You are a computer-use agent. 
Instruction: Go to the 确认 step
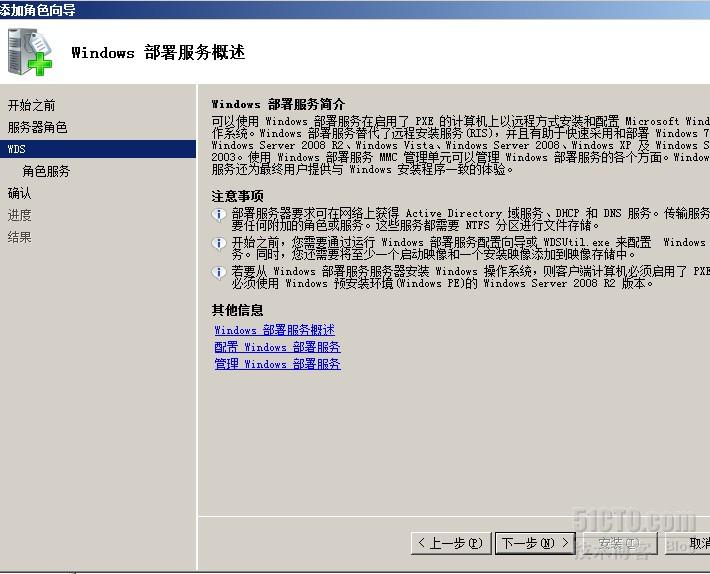(19, 193)
